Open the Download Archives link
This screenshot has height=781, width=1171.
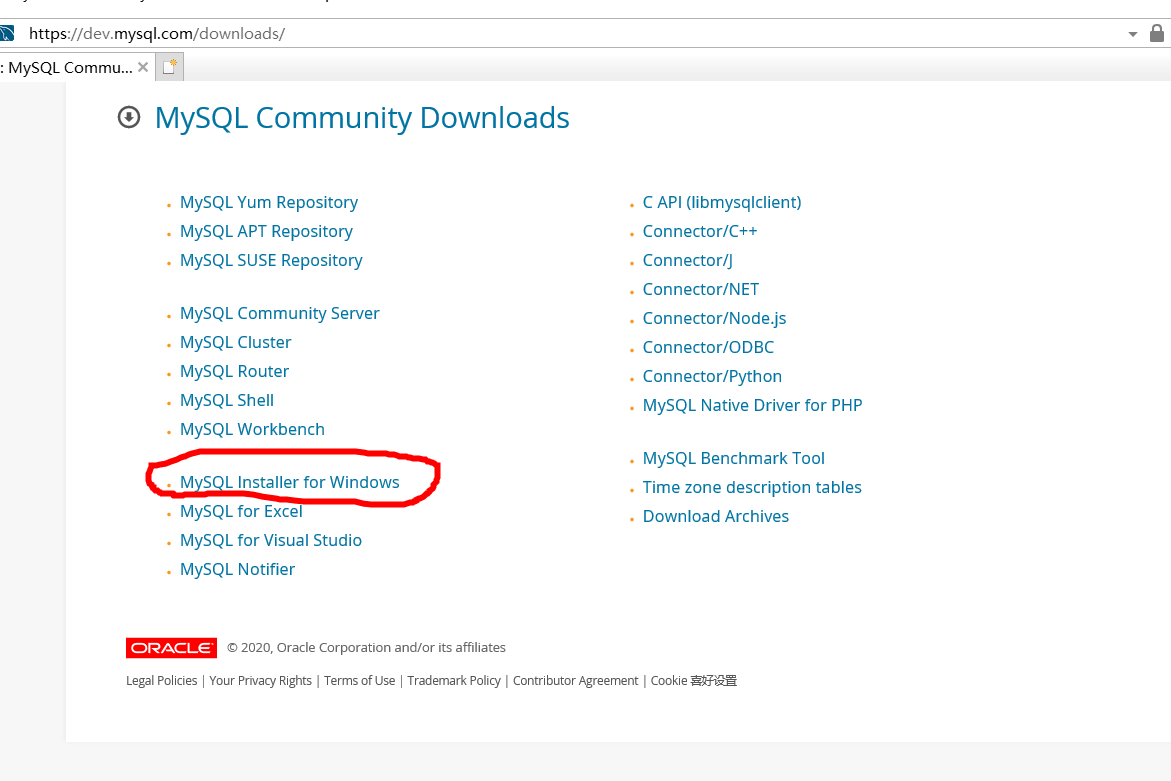[716, 517]
